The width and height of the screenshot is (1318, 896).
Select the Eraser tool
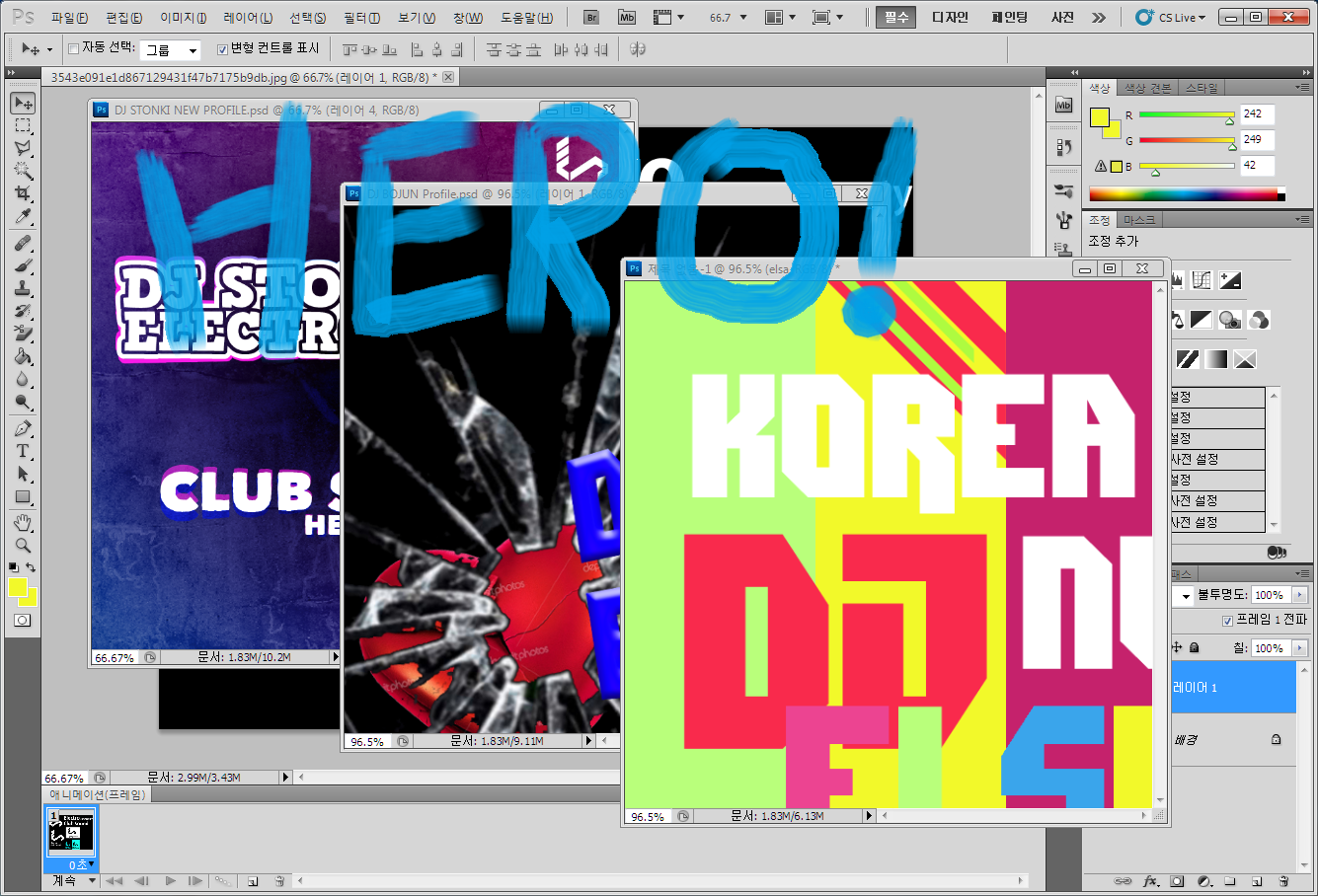[23, 334]
